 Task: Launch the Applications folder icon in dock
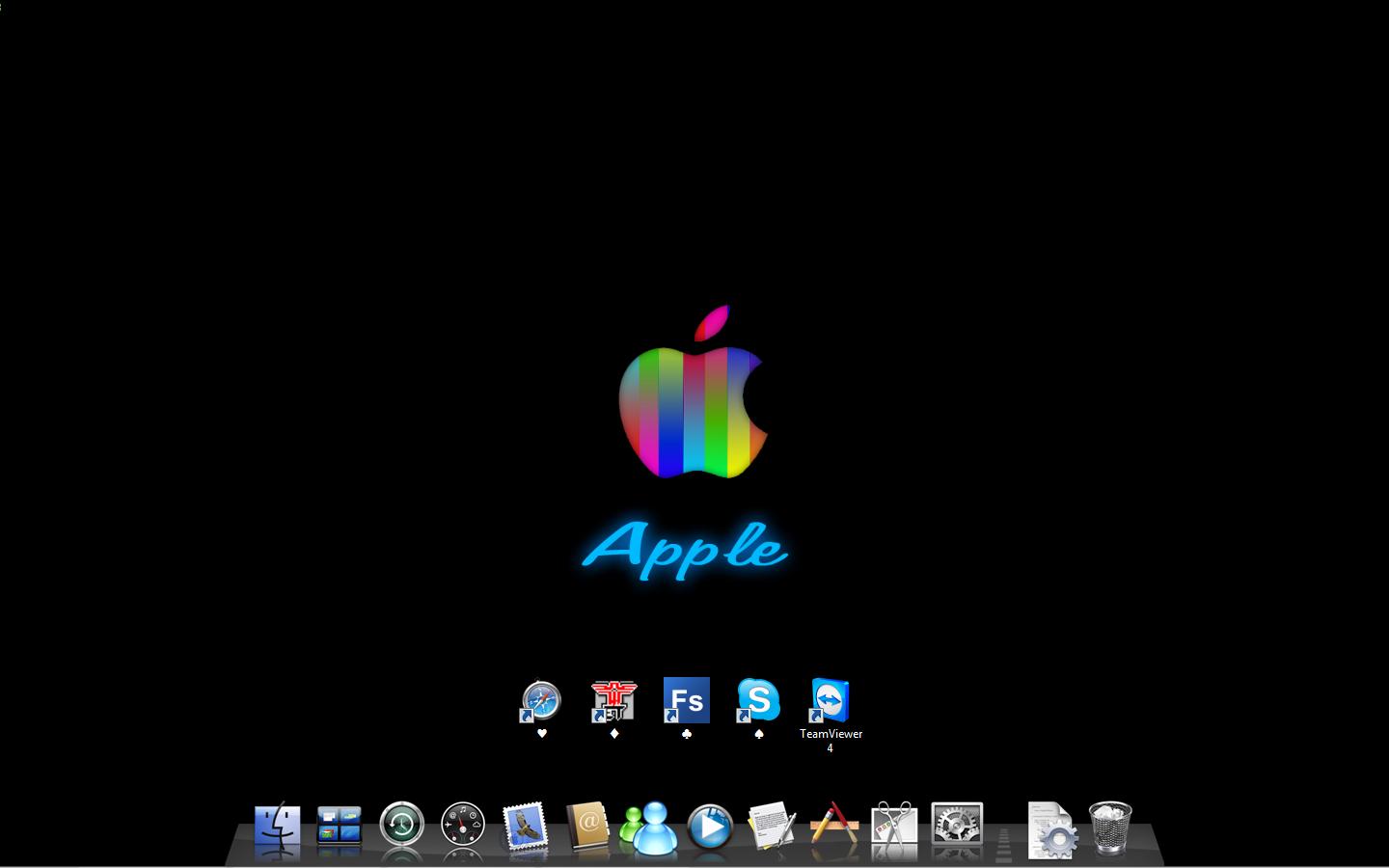tap(833, 826)
